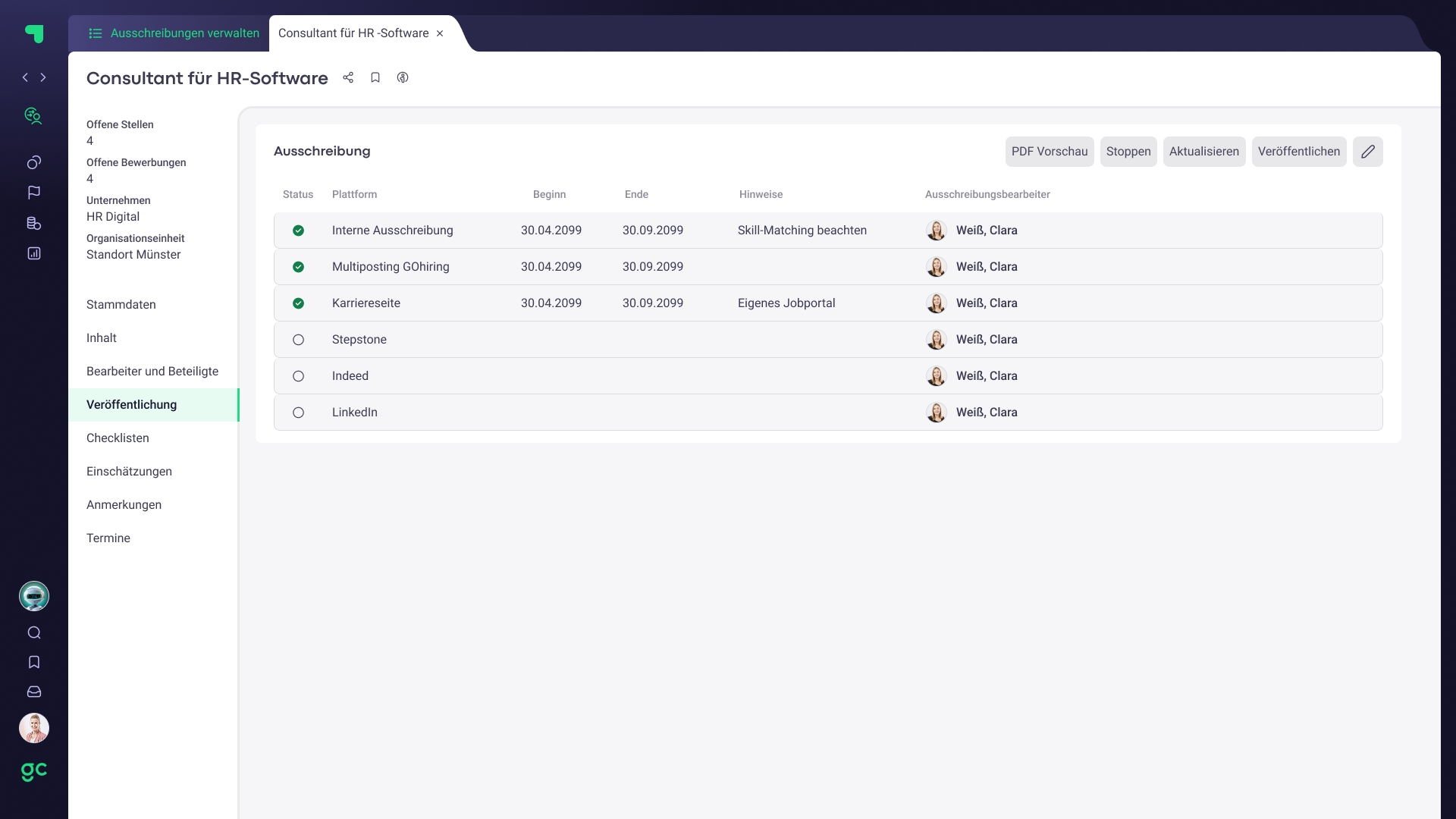The height and width of the screenshot is (819, 1456).
Task: Click the pencil edit icon in Ausschreibung
Action: [x=1367, y=152]
